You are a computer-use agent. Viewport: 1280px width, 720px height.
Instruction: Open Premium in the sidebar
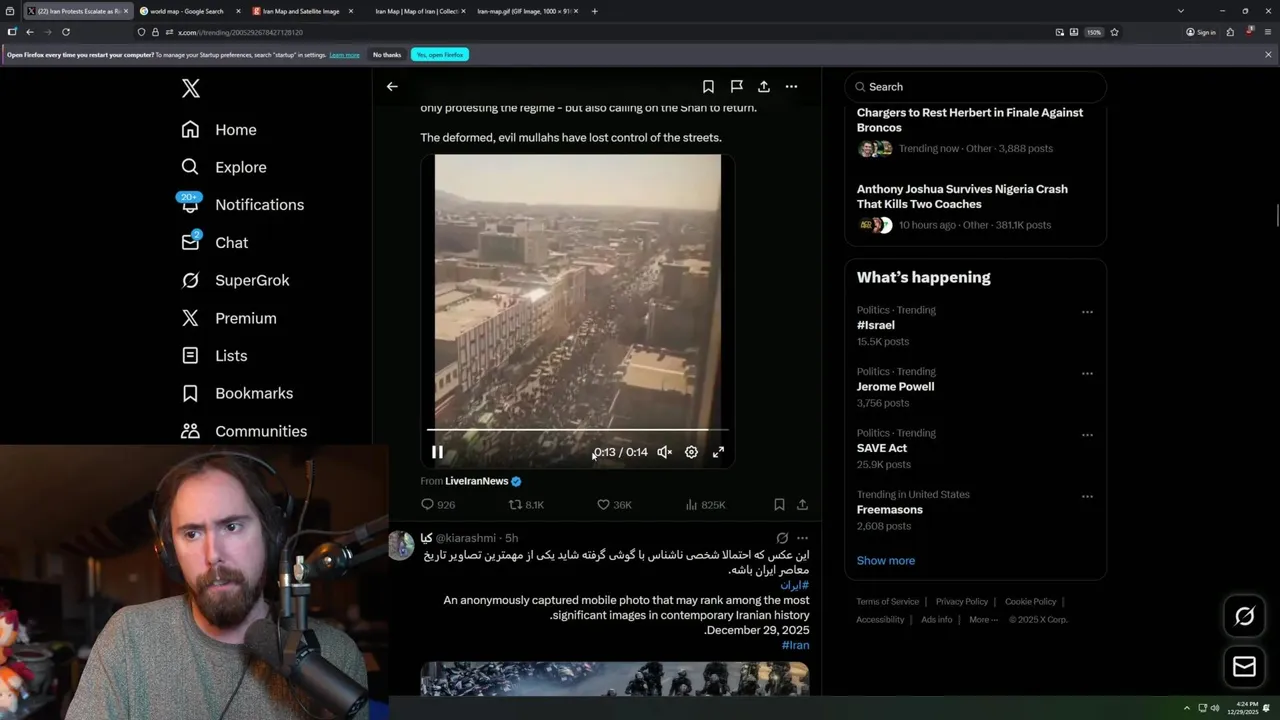coord(228,318)
